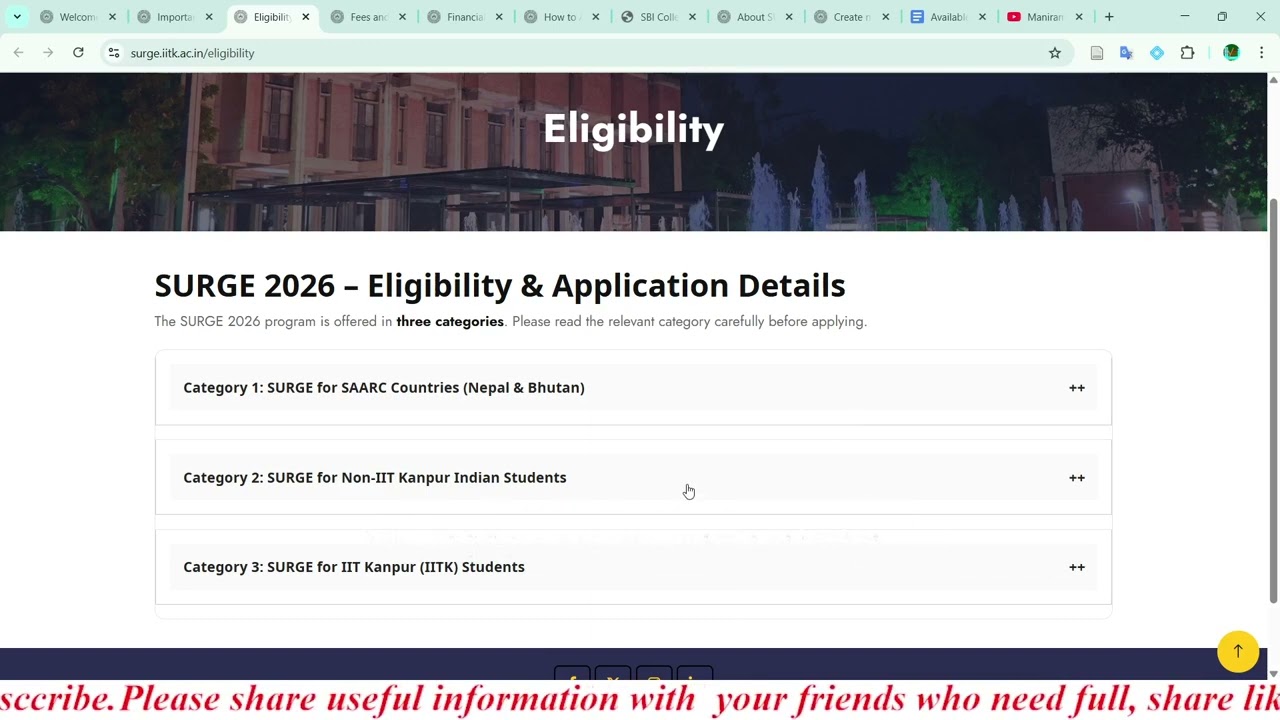Expand Category 3 IIT Kanpur Students section

click(633, 567)
